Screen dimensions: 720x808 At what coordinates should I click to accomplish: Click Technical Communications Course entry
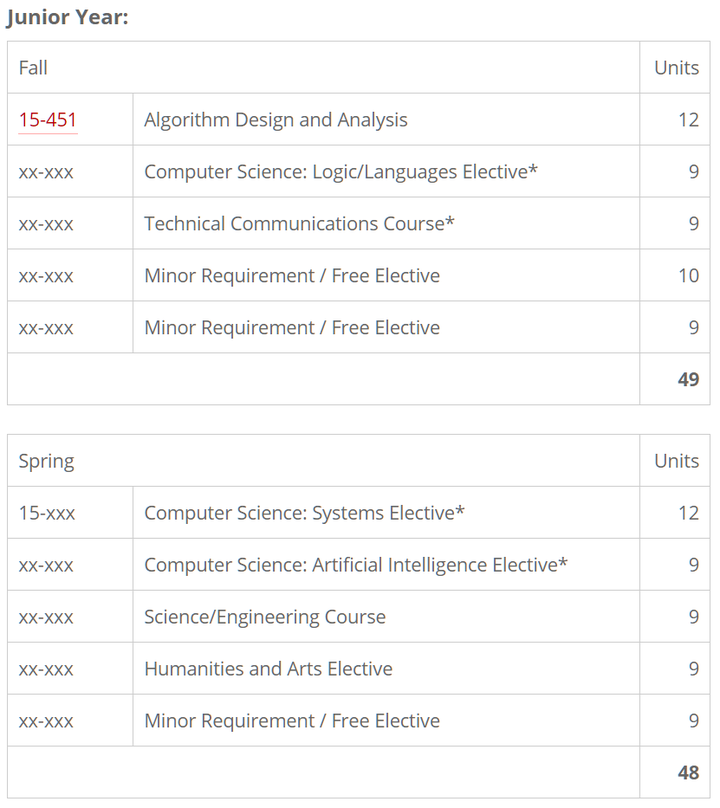(x=299, y=224)
